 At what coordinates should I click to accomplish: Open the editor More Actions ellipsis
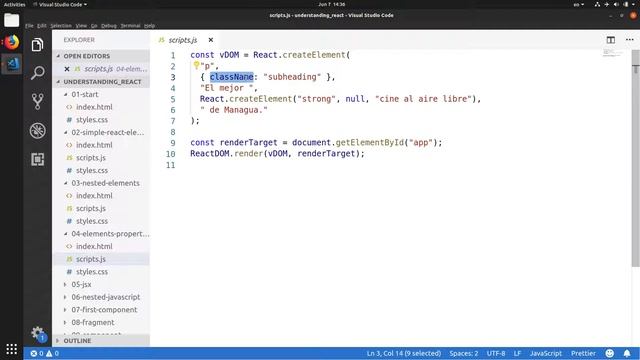click(x=629, y=40)
